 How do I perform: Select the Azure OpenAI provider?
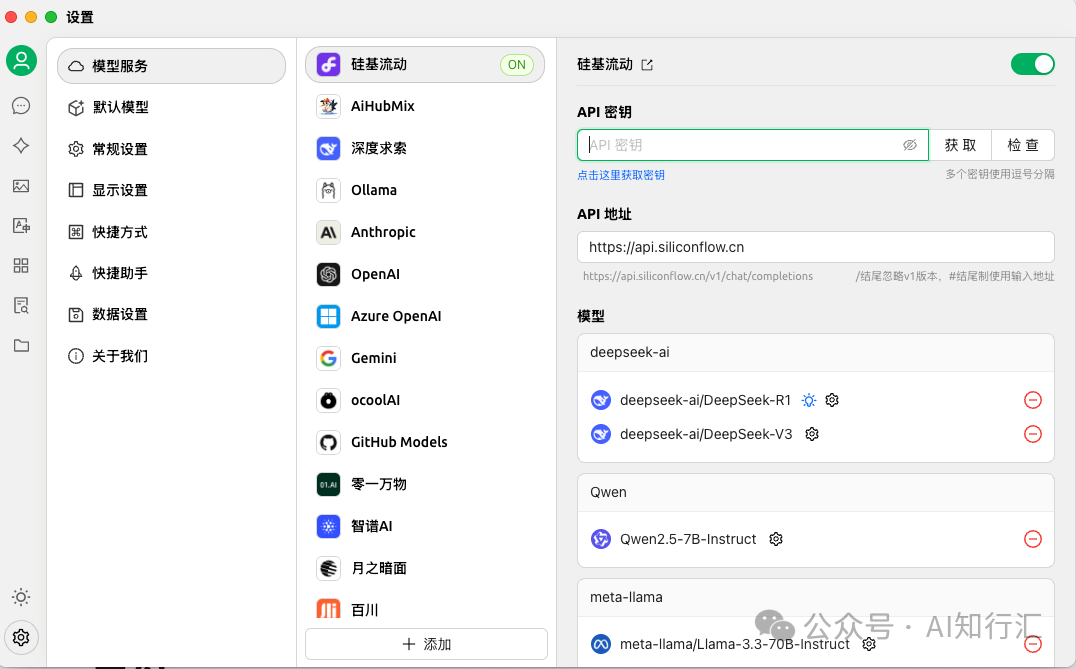tap(425, 316)
